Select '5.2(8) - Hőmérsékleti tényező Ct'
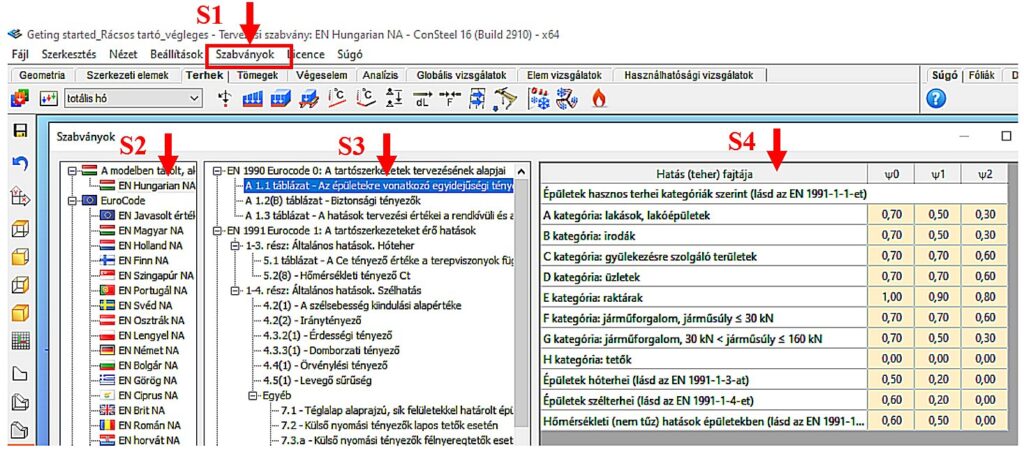The image size is (1024, 452). (336, 276)
